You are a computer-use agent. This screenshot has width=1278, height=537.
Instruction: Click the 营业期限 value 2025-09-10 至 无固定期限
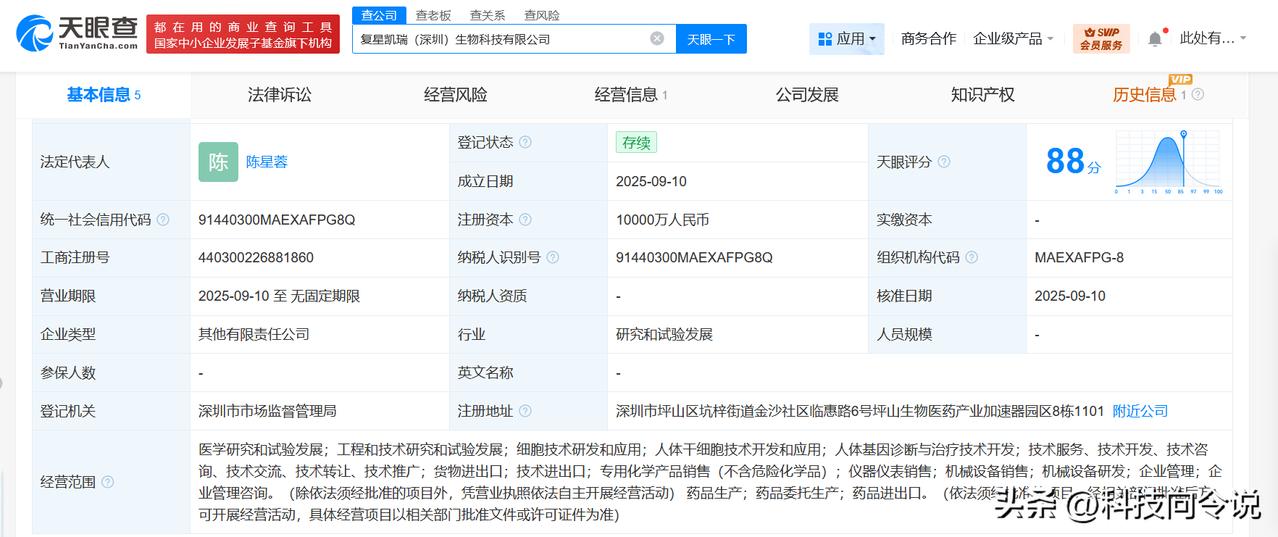[x=279, y=296]
